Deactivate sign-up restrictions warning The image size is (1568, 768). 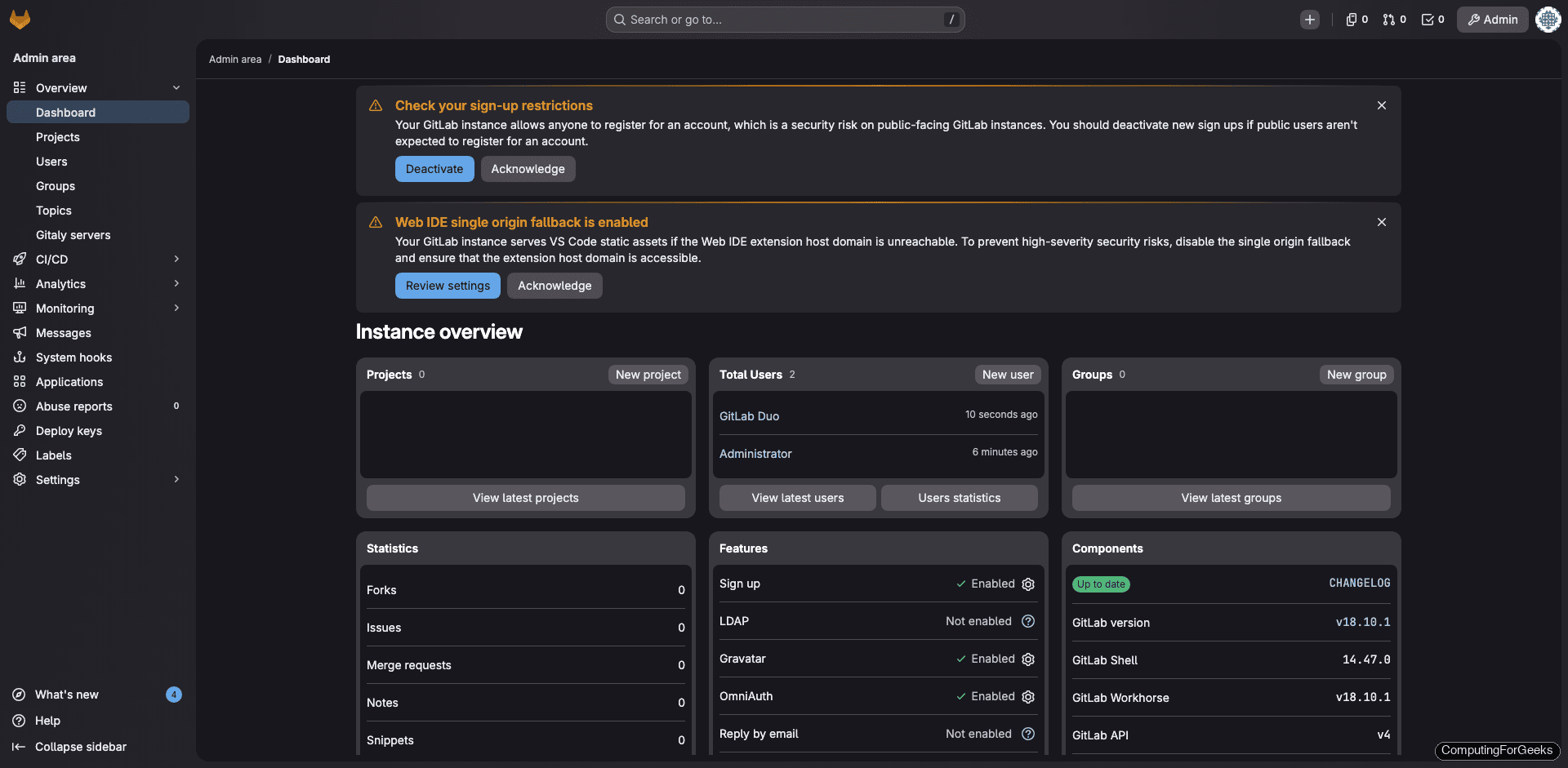(434, 169)
